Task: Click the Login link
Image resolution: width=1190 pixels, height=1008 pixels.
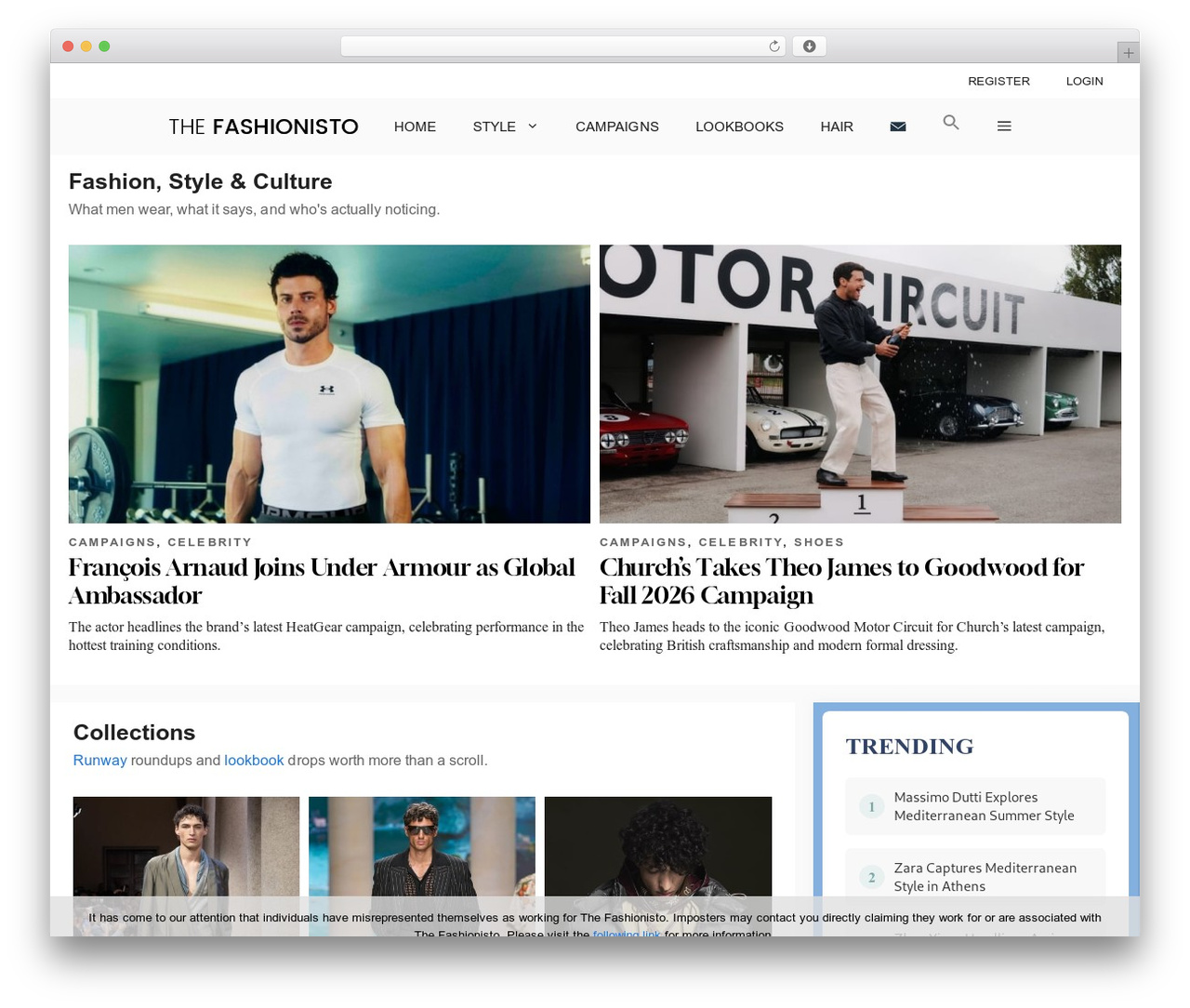Action: click(1085, 81)
